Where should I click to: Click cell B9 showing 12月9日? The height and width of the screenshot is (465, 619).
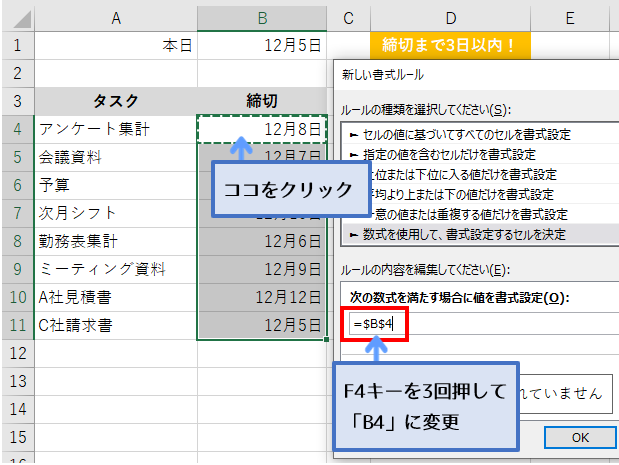pyautogui.click(x=262, y=269)
